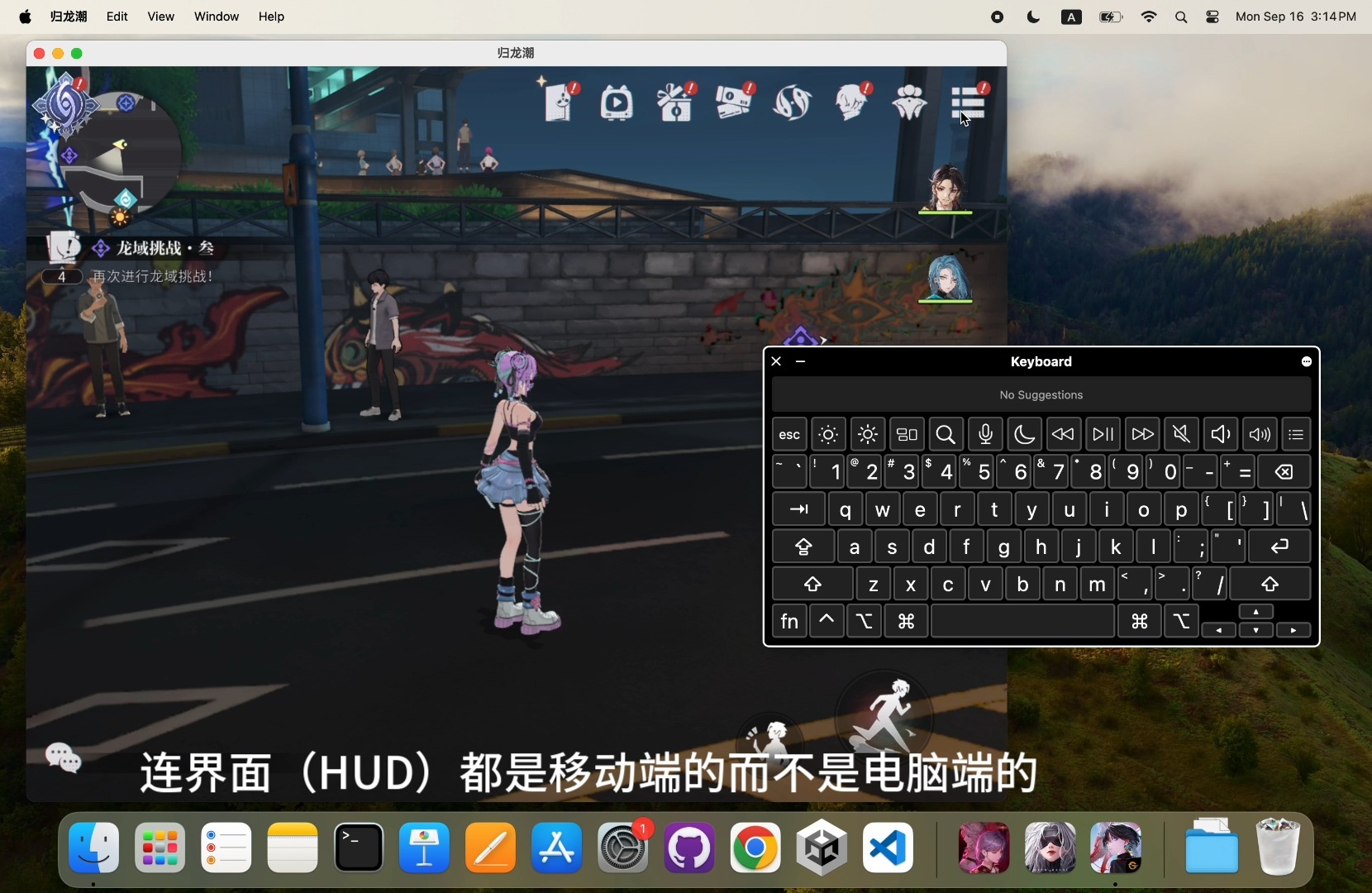Open the Window menu
1372x893 pixels.
pos(217,17)
